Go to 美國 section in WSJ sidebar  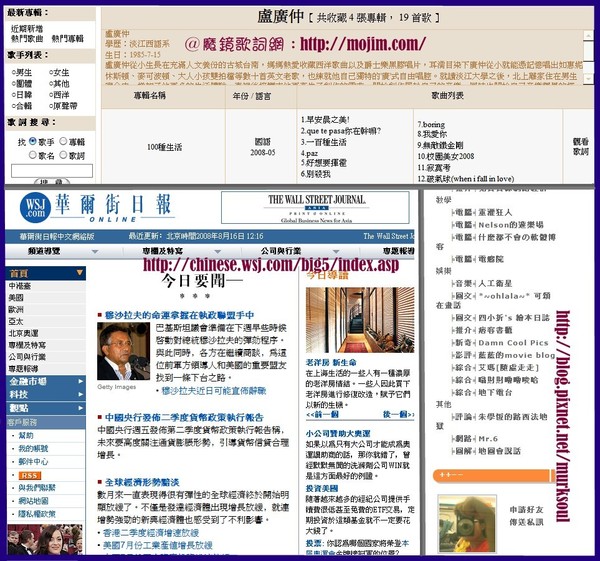(16, 298)
